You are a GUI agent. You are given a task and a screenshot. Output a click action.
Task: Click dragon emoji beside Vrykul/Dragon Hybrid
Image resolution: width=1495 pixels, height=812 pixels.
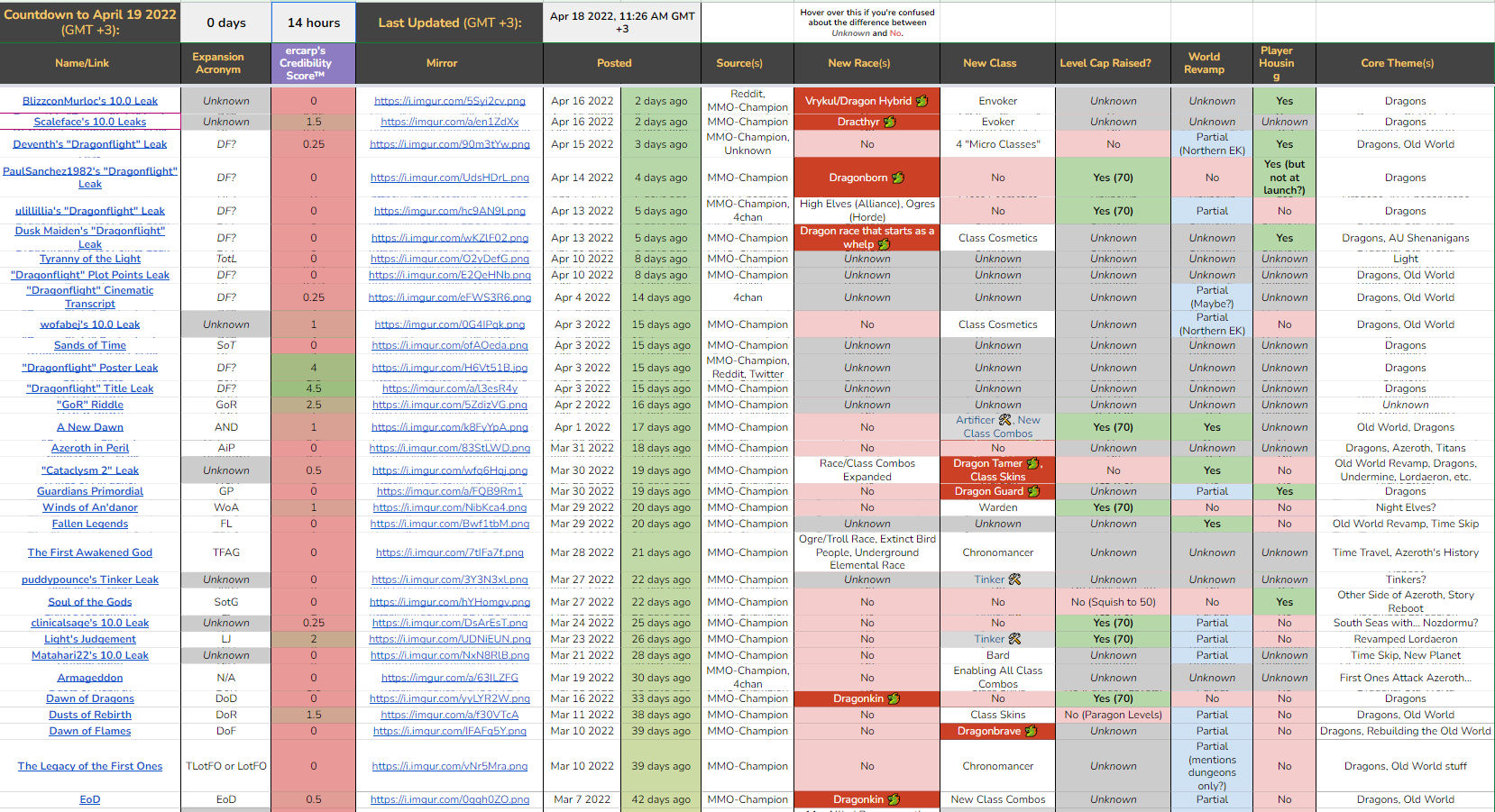point(922,101)
